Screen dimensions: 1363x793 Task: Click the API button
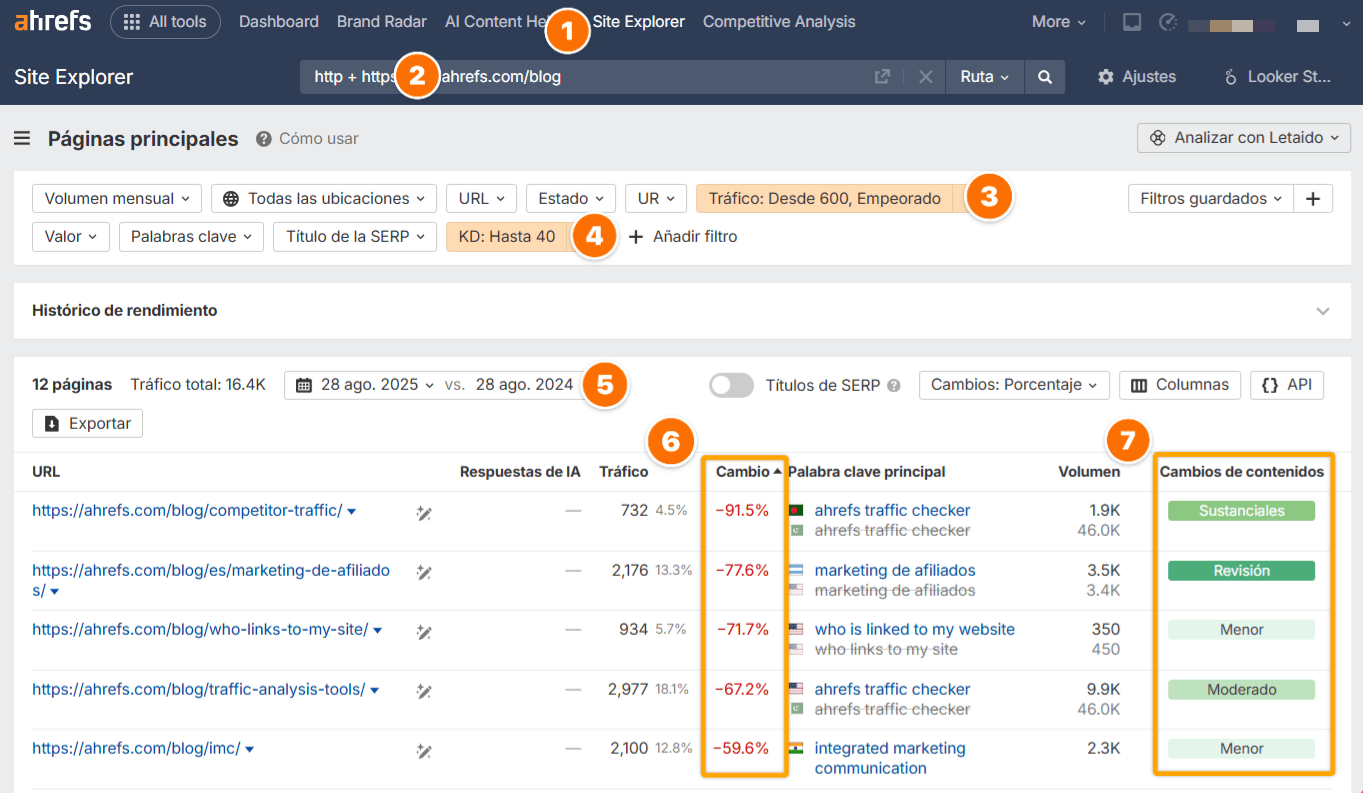pyautogui.click(x=1287, y=384)
